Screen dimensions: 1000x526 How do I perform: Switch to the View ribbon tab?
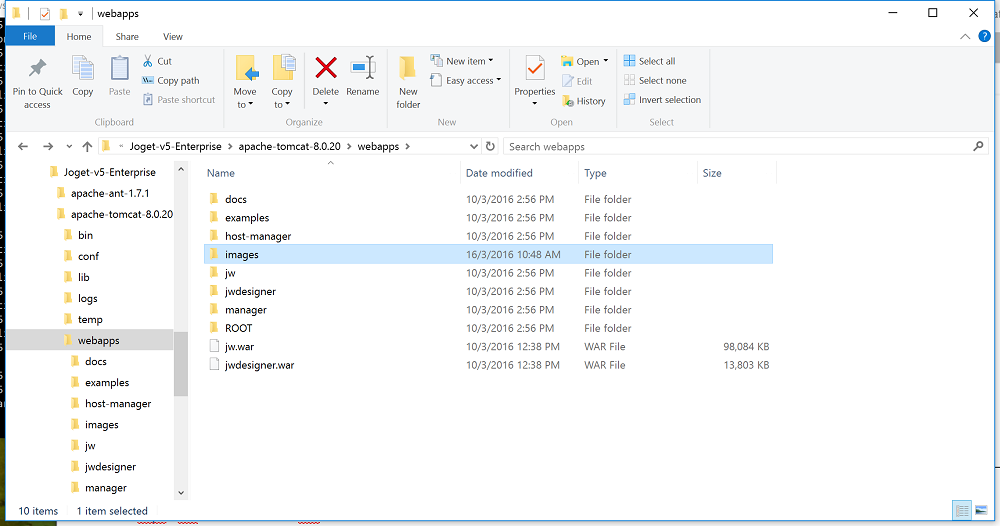(x=172, y=37)
